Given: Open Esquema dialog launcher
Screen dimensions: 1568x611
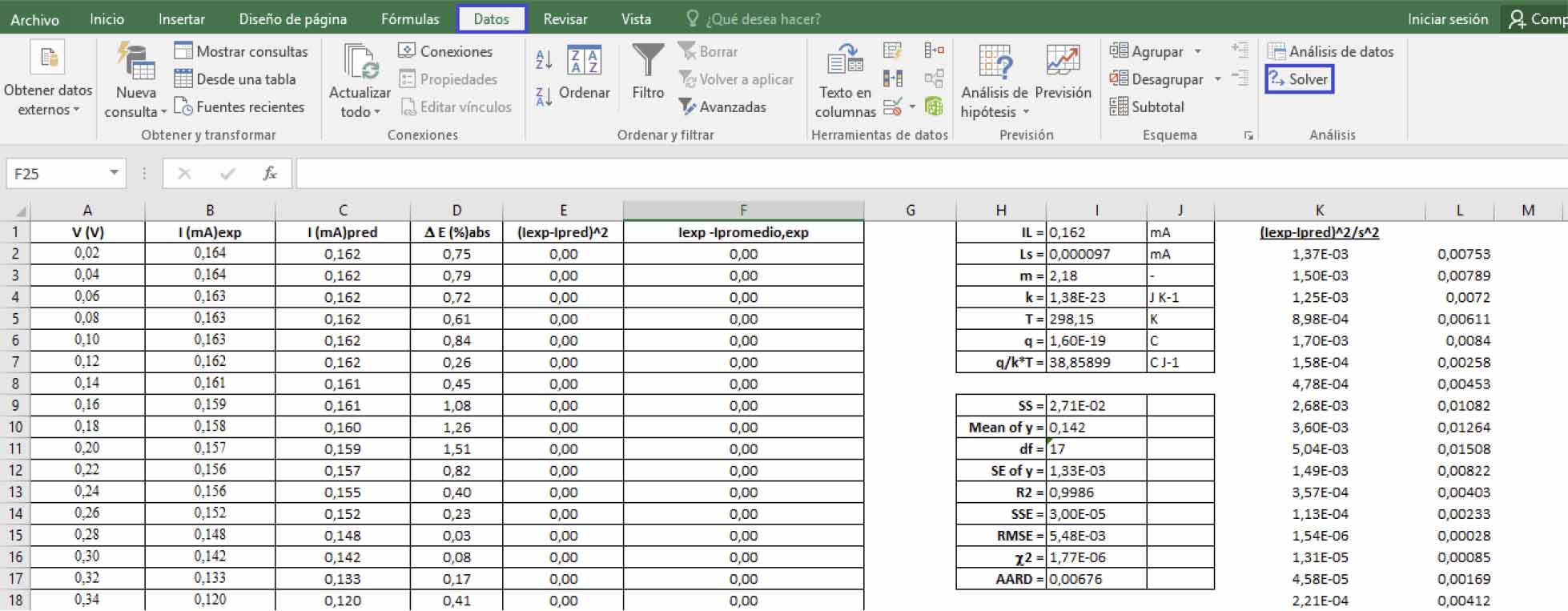Looking at the screenshot, I should 1248,136.
